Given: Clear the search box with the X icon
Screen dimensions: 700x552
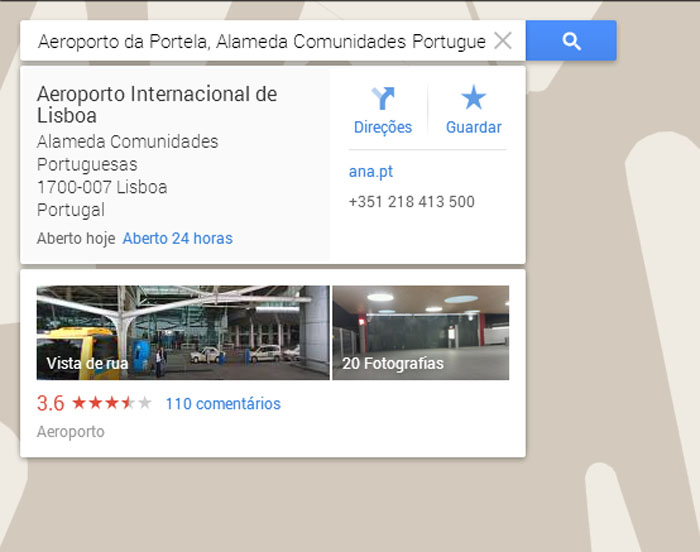Looking at the screenshot, I should 503,41.
